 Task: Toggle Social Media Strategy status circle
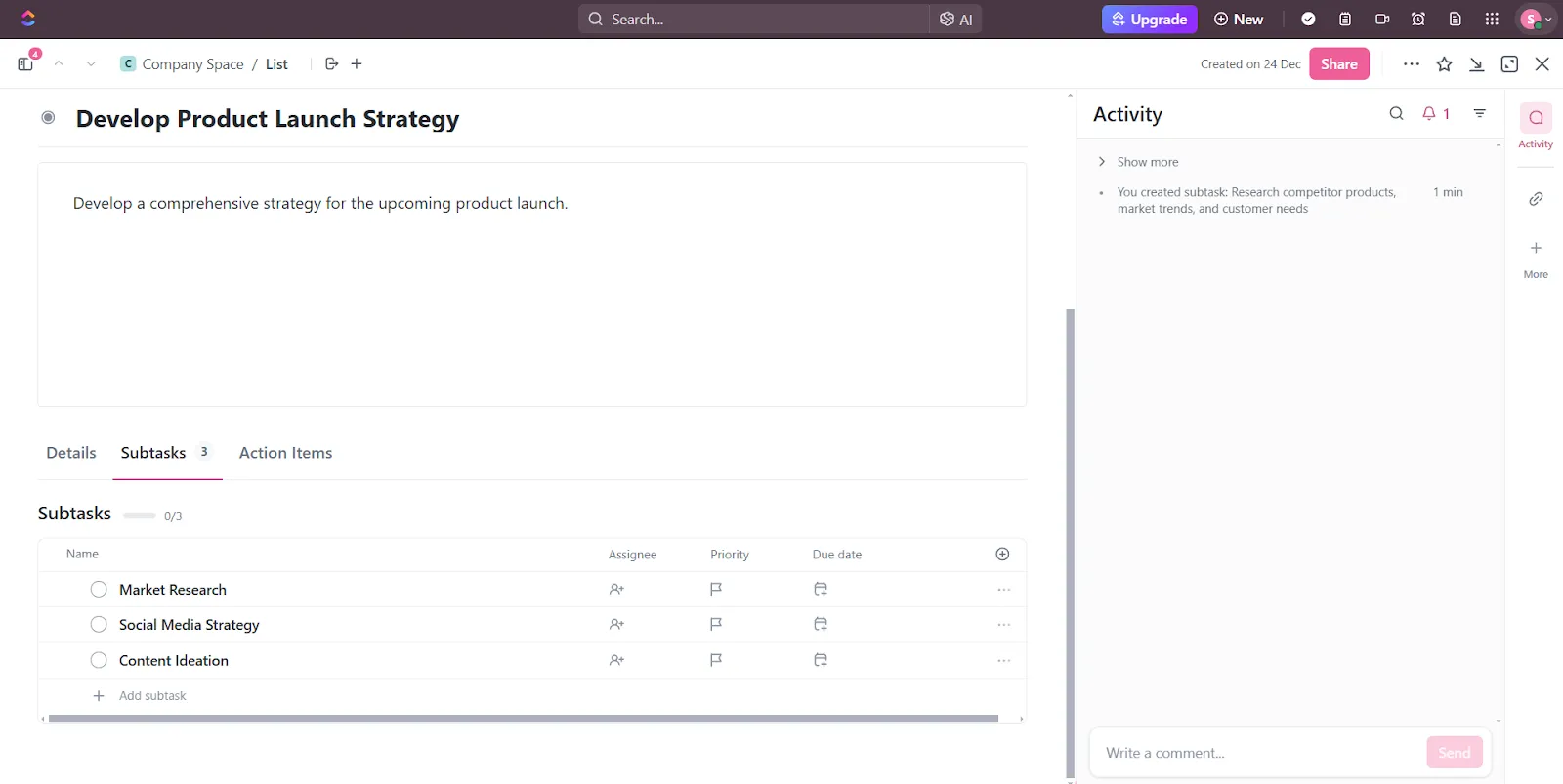tap(99, 624)
